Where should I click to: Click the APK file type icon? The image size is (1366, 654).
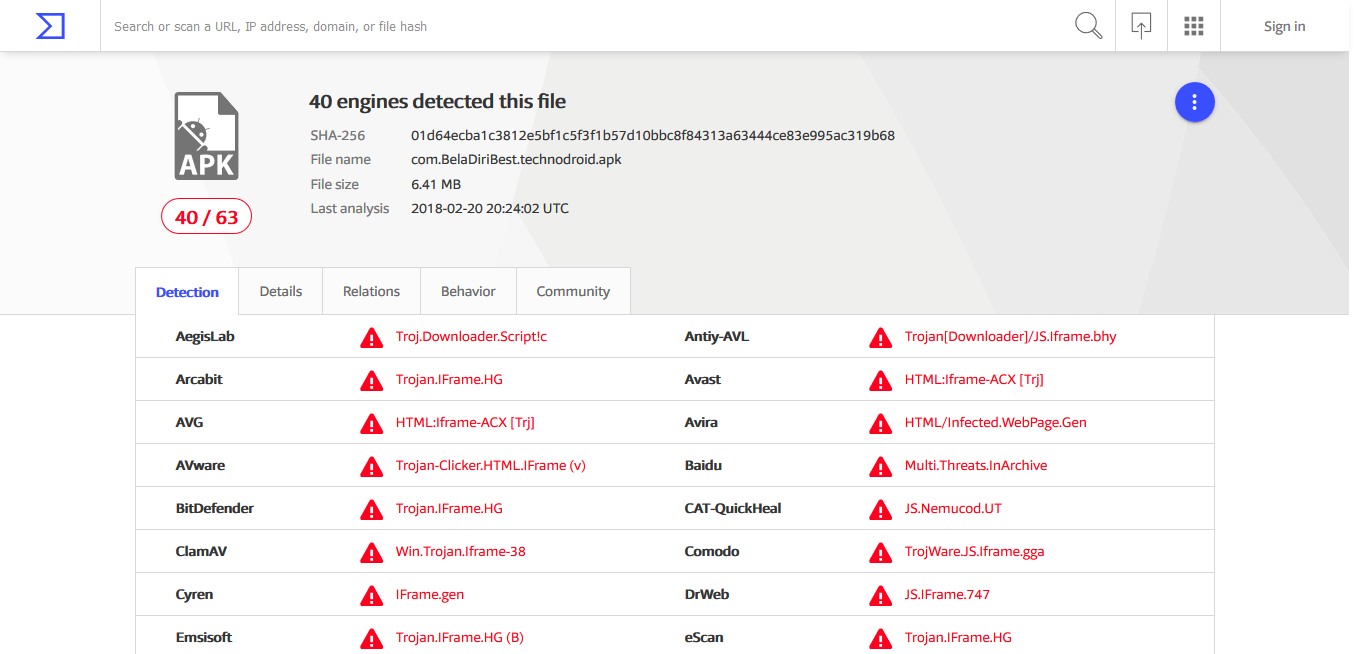206,136
